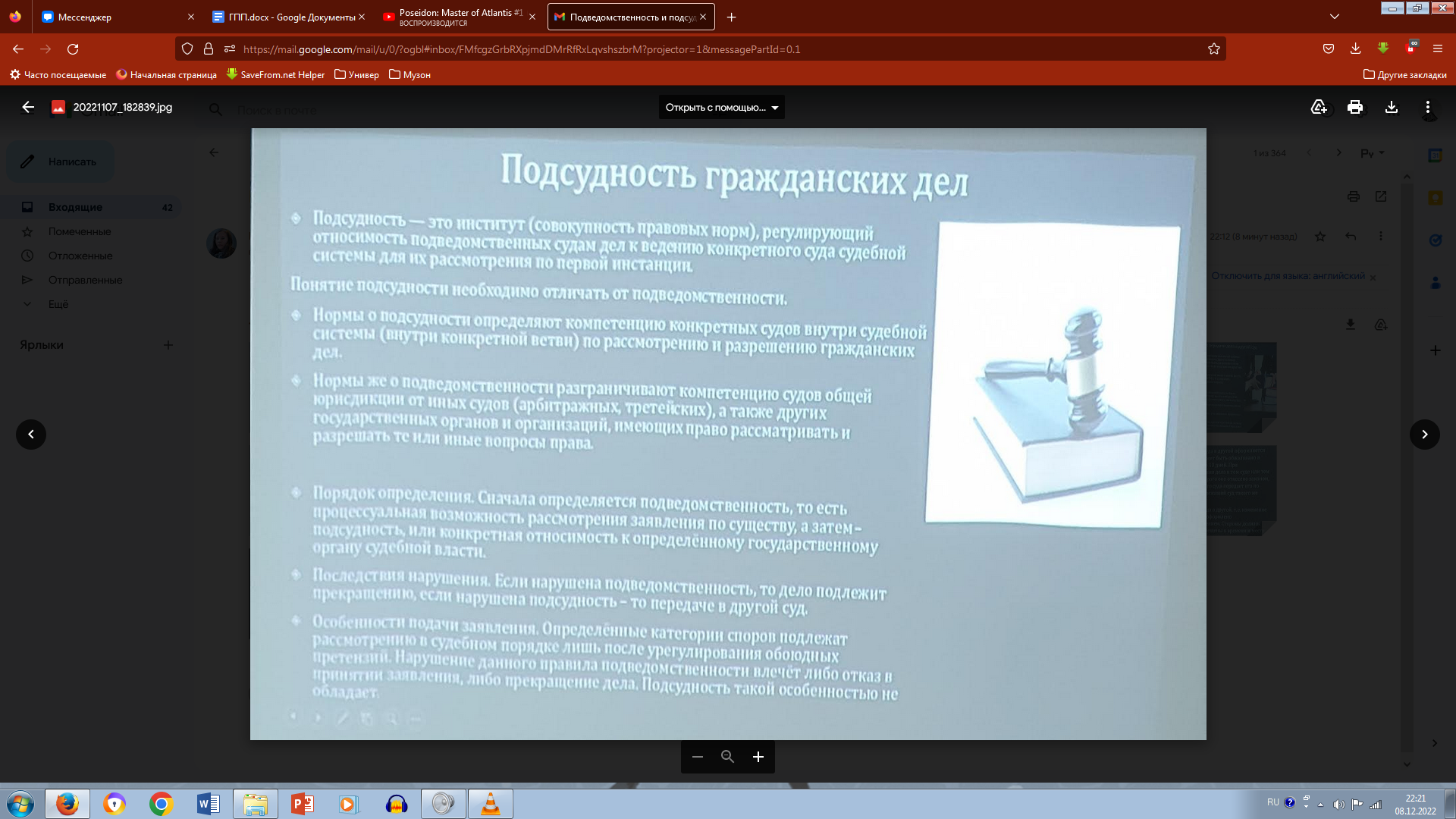Open Отправленные sent folder
Screen dimensions: 1456x819
coord(91,280)
